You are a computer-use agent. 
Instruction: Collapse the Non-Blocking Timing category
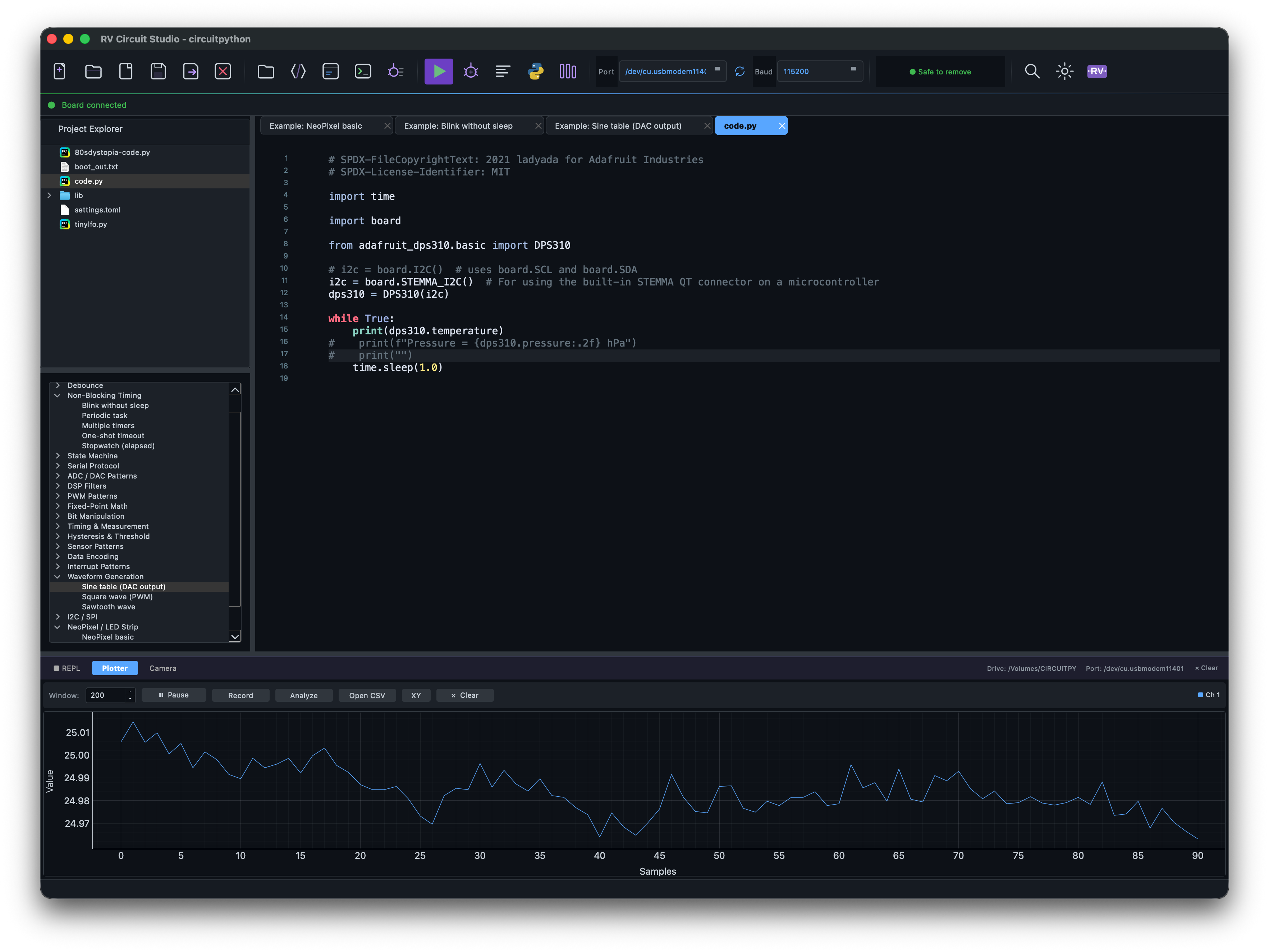pyautogui.click(x=58, y=395)
